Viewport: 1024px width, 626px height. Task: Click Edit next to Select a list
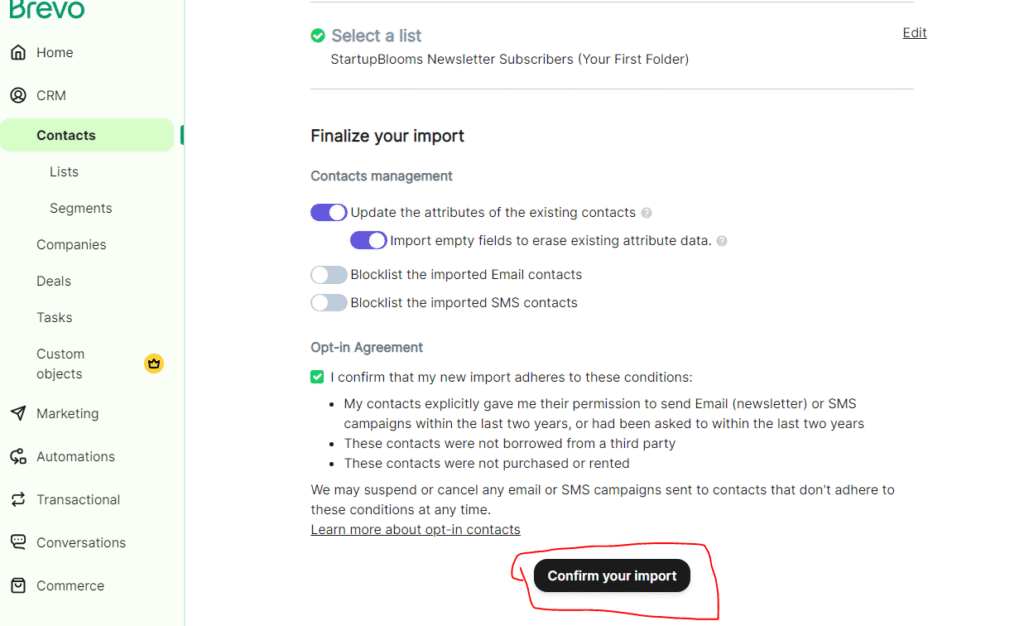[914, 33]
